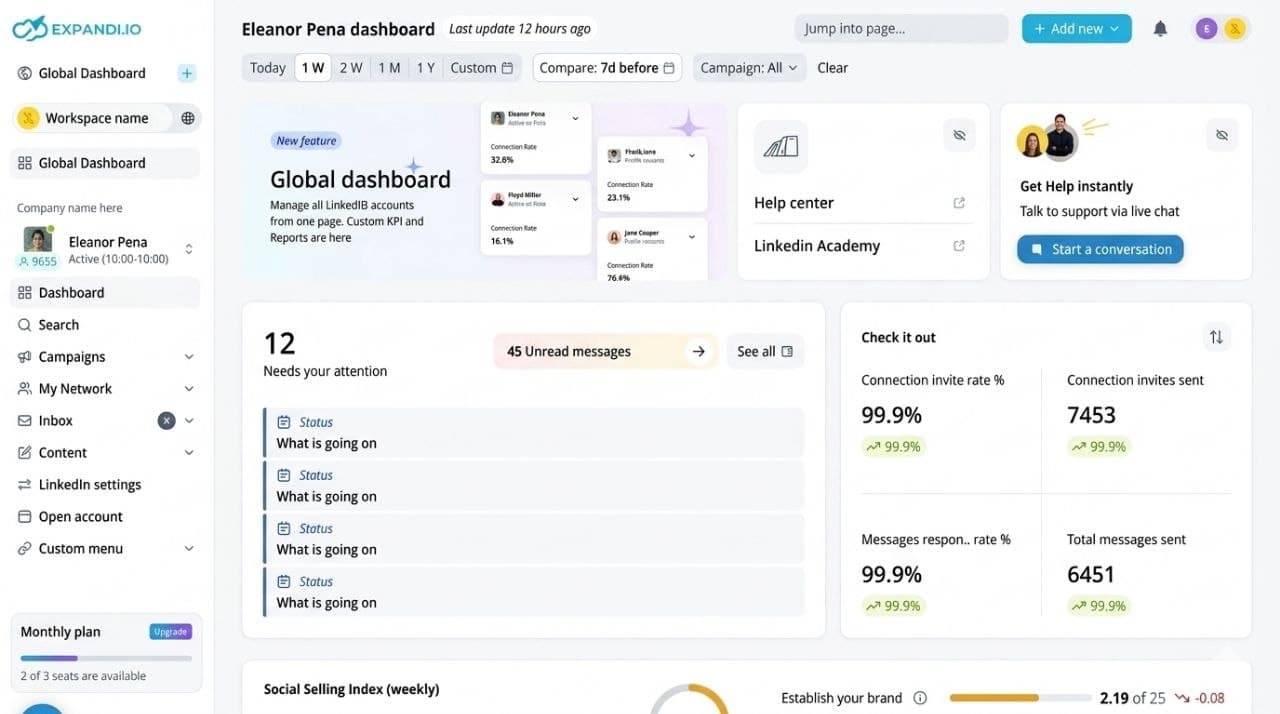Click the notification bell icon

pyautogui.click(x=1160, y=29)
